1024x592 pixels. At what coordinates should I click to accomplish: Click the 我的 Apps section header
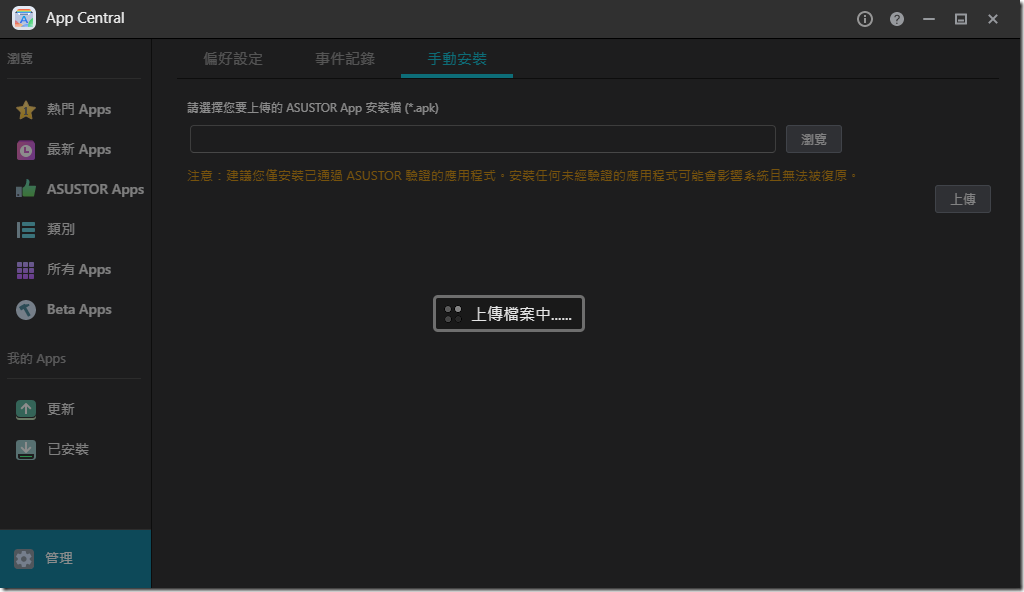(37, 359)
